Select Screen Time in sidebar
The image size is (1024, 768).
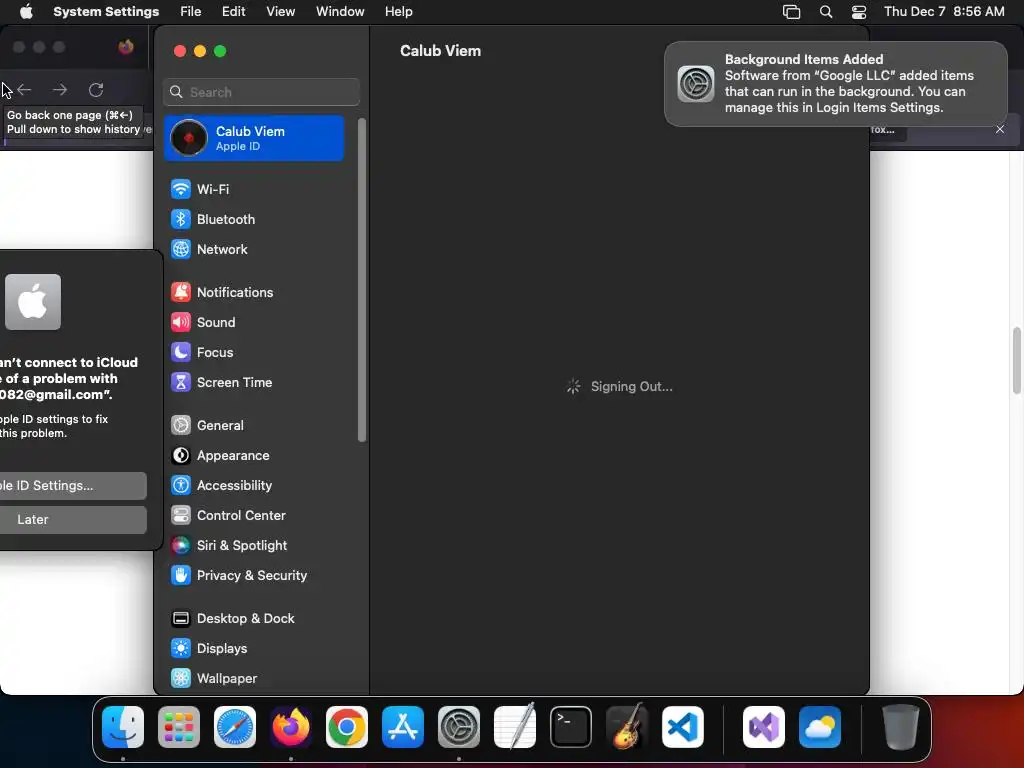[x=255, y=383]
